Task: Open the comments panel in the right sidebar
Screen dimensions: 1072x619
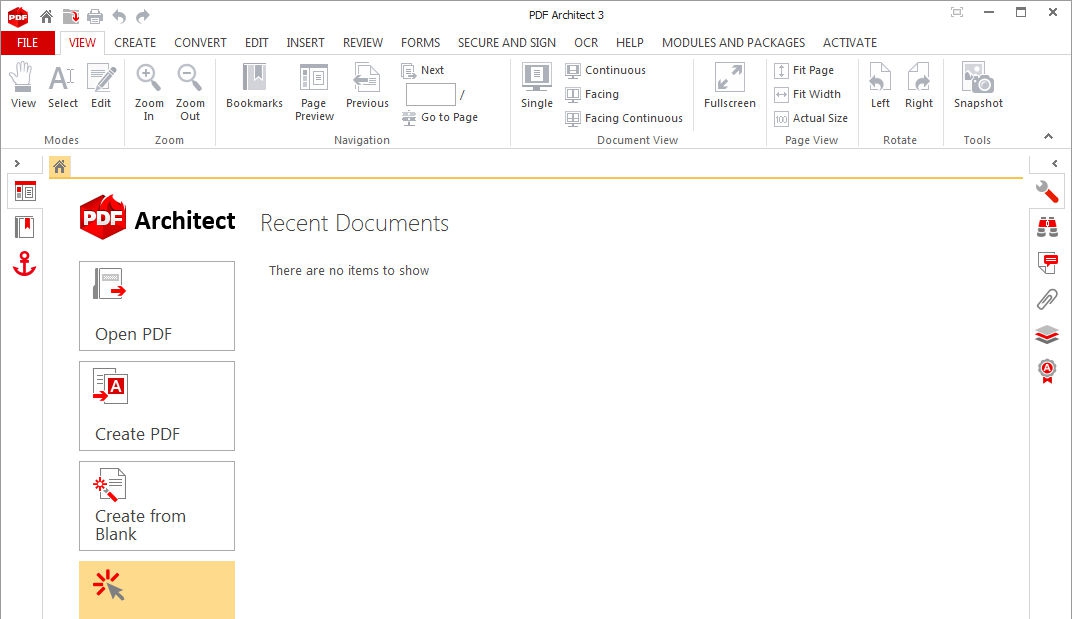Action: pyautogui.click(x=1047, y=262)
